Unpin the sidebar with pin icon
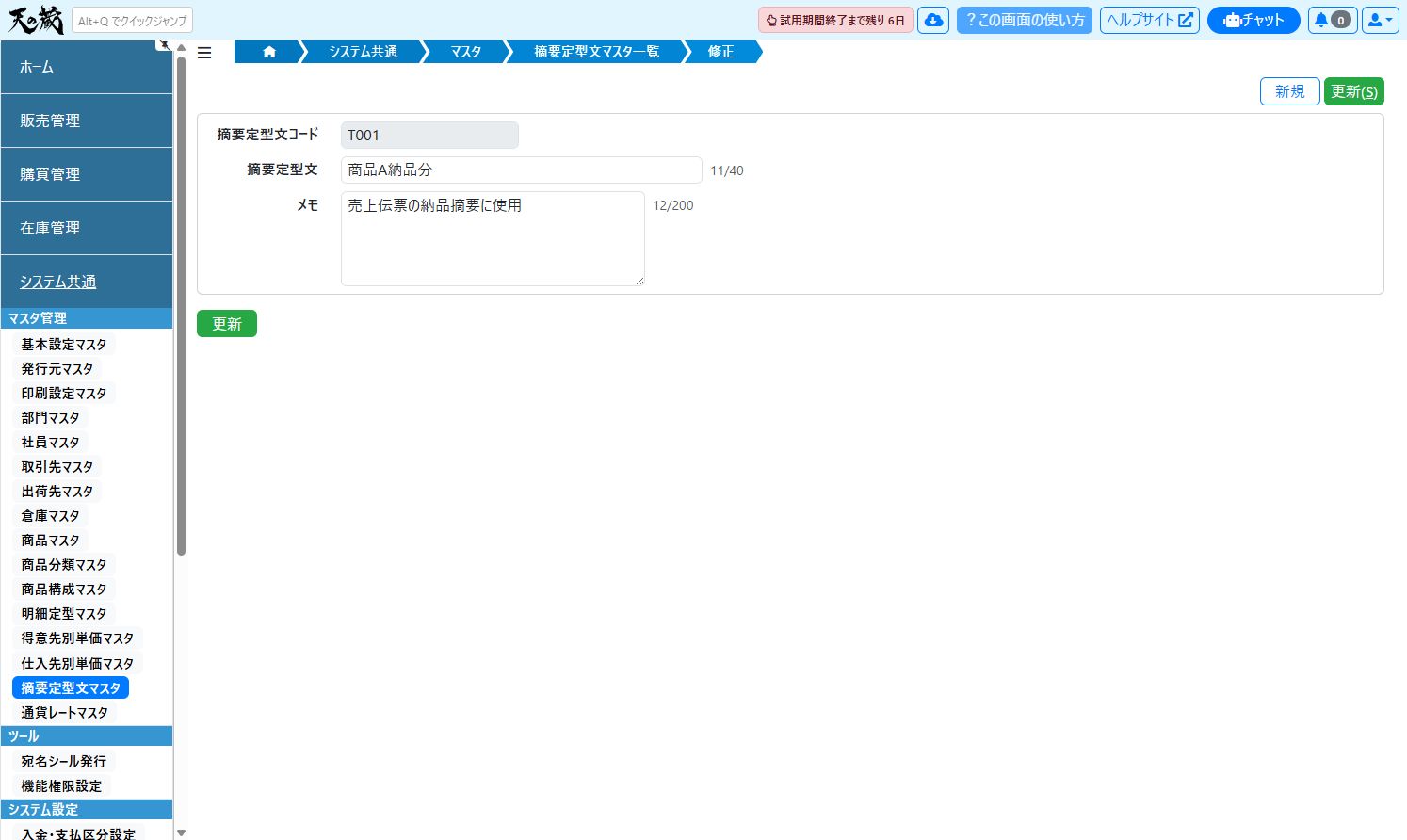Screen dimensions: 1407x840 click(164, 44)
